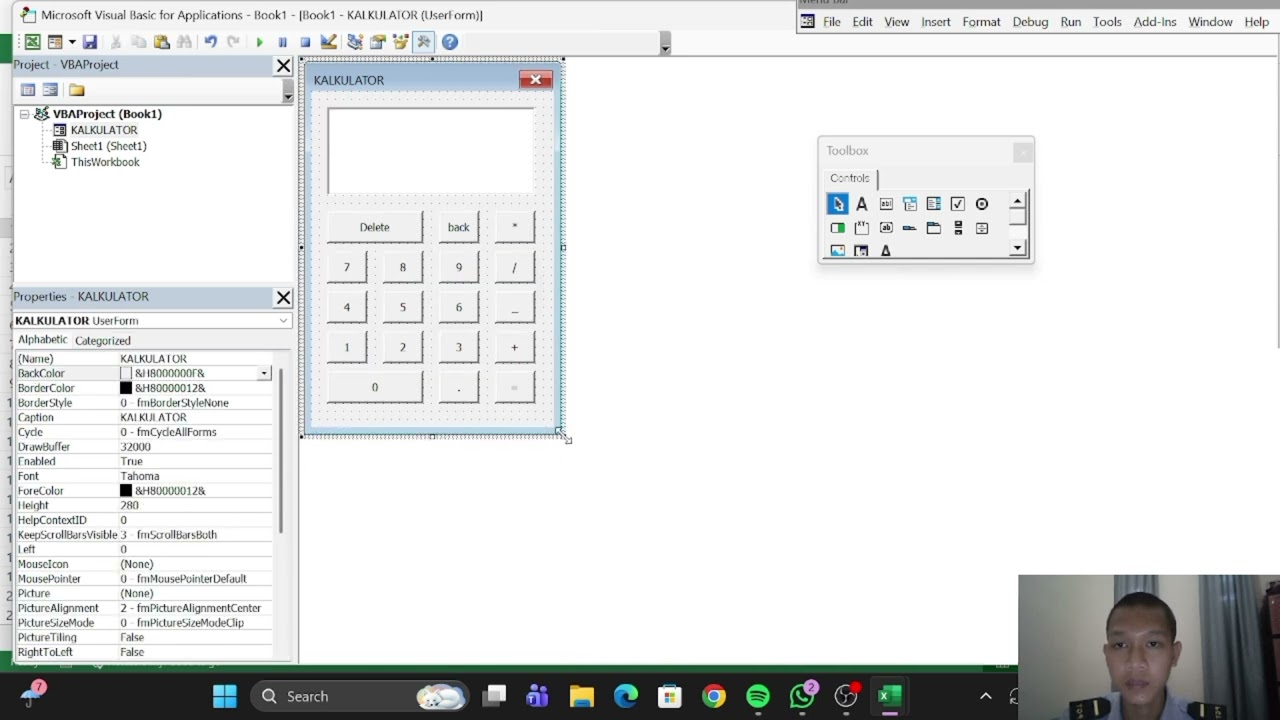Select KALKULATOR form in project tree
The image size is (1280, 720).
pos(104,130)
